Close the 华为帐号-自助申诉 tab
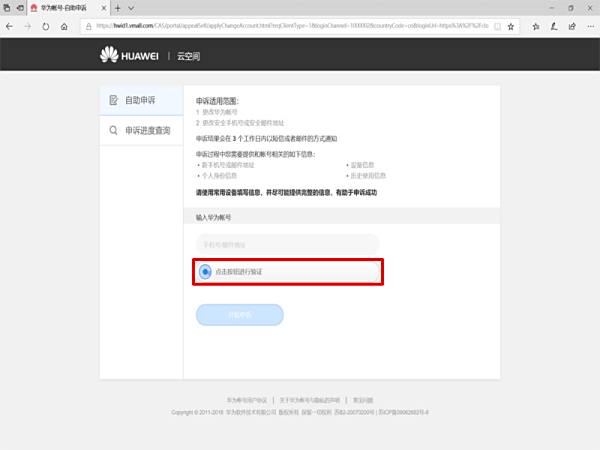 [x=103, y=8]
